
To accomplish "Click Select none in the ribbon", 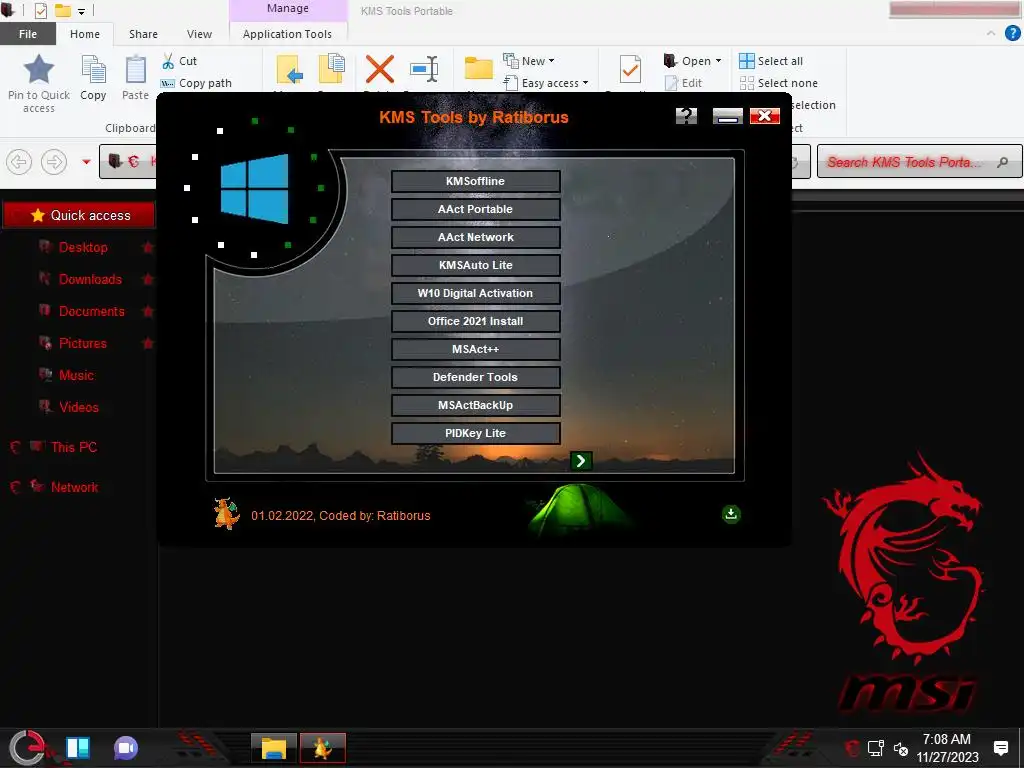I will point(778,83).
